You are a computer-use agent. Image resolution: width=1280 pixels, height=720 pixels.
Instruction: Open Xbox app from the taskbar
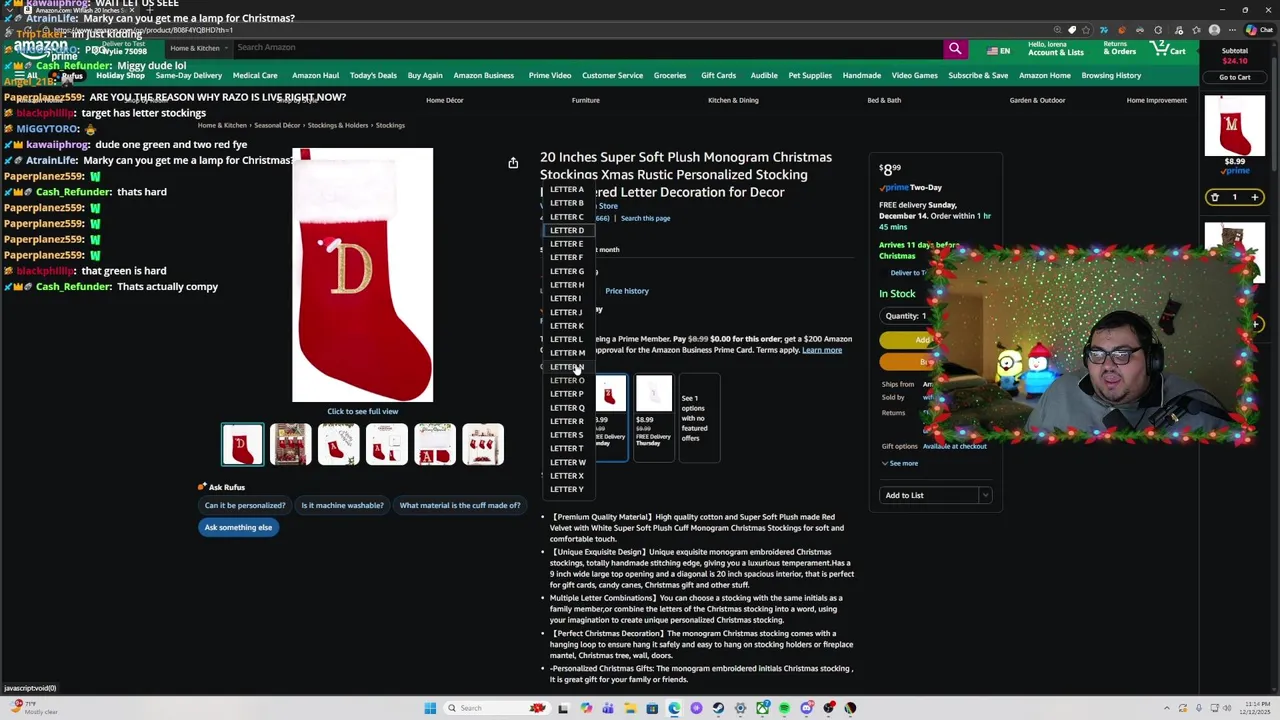coord(763,708)
